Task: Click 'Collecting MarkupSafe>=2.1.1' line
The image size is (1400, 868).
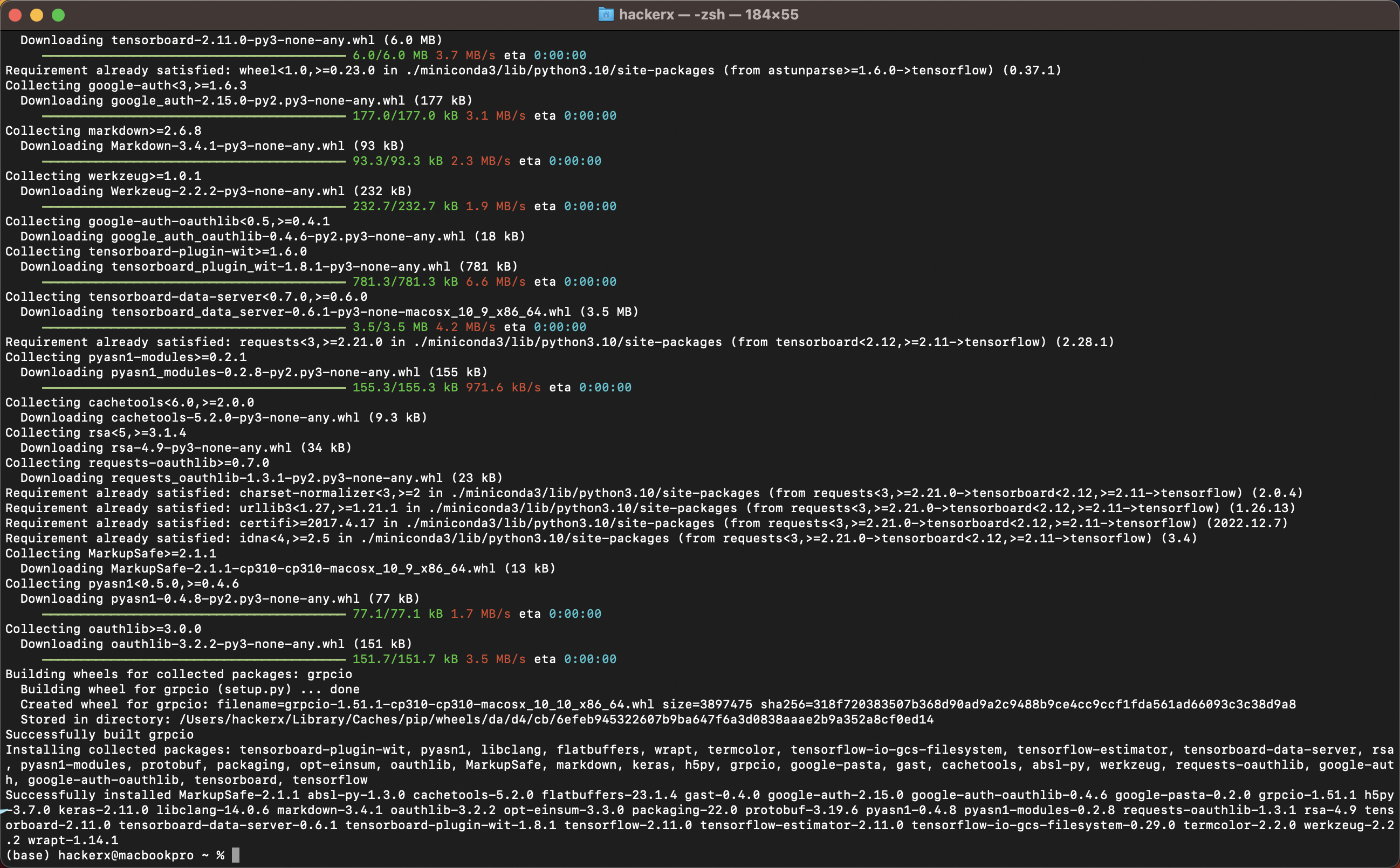Action: click(111, 553)
